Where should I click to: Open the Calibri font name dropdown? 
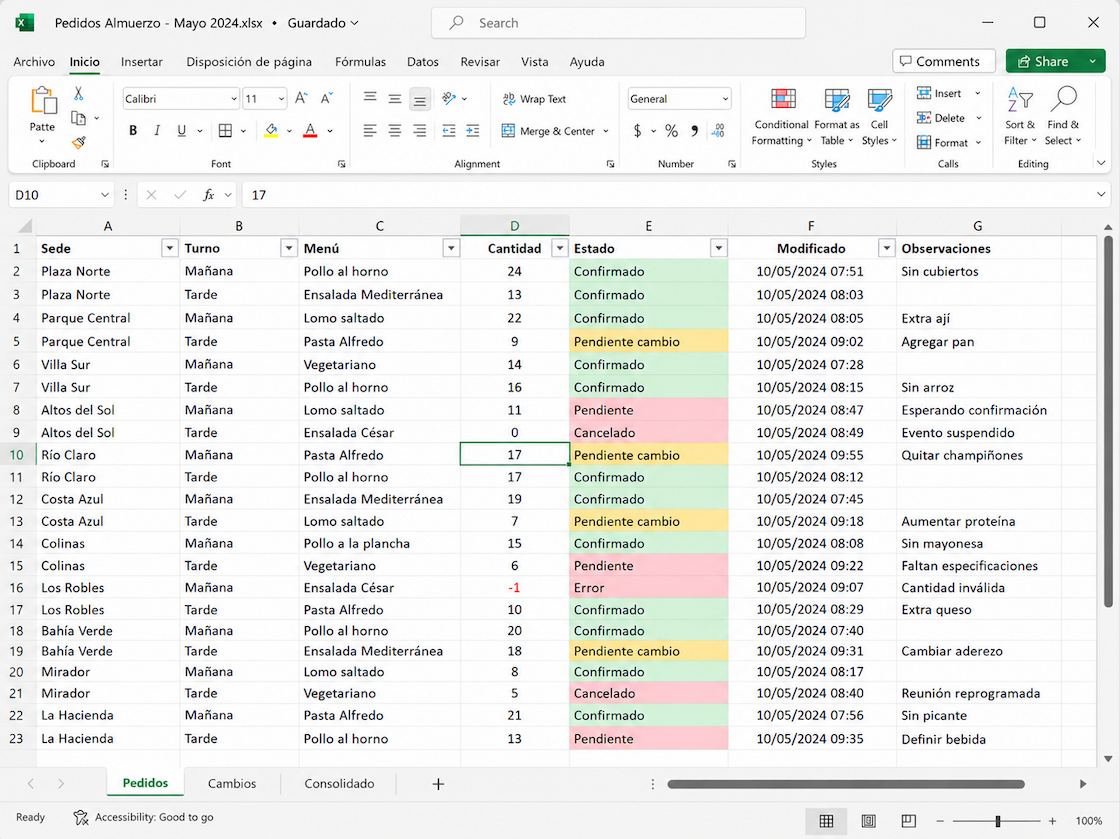click(x=234, y=99)
